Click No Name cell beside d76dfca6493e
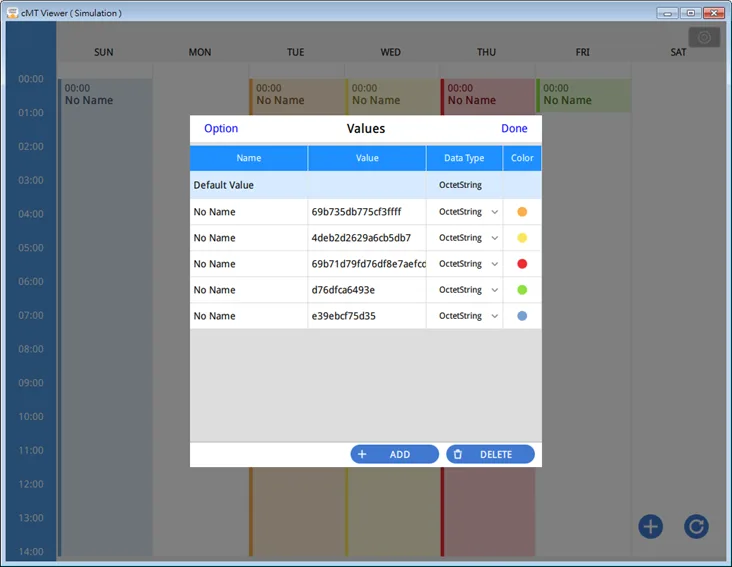This screenshot has height=567, width=732. pos(248,290)
